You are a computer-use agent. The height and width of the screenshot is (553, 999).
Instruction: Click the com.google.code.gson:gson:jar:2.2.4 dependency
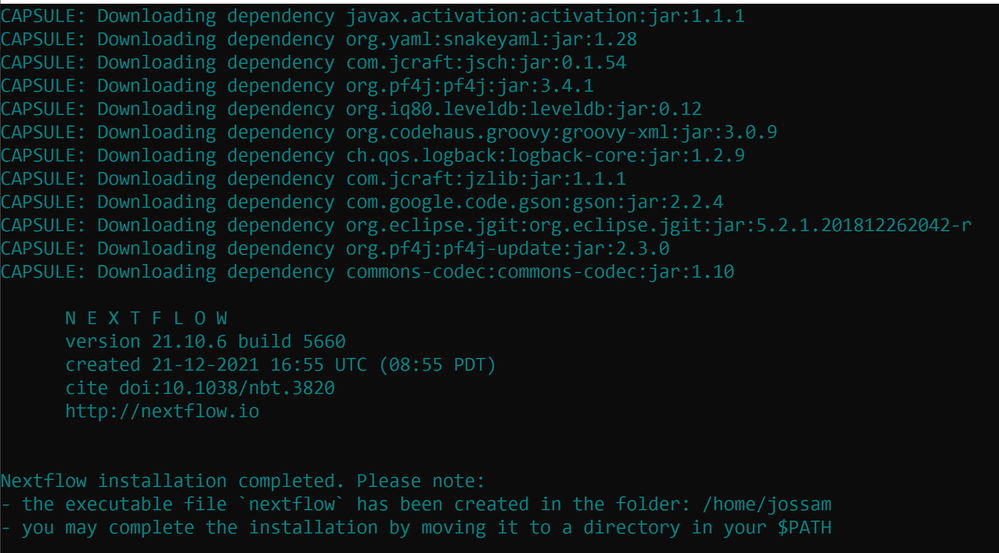pyautogui.click(x=535, y=202)
